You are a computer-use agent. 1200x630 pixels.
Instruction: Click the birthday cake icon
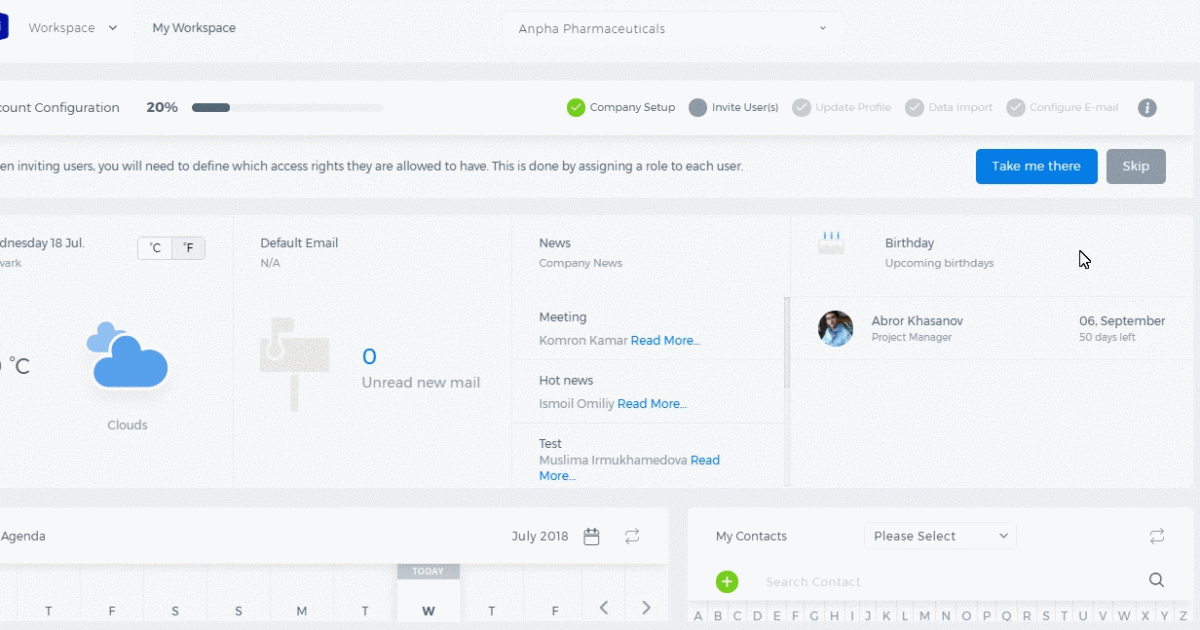pyautogui.click(x=831, y=242)
